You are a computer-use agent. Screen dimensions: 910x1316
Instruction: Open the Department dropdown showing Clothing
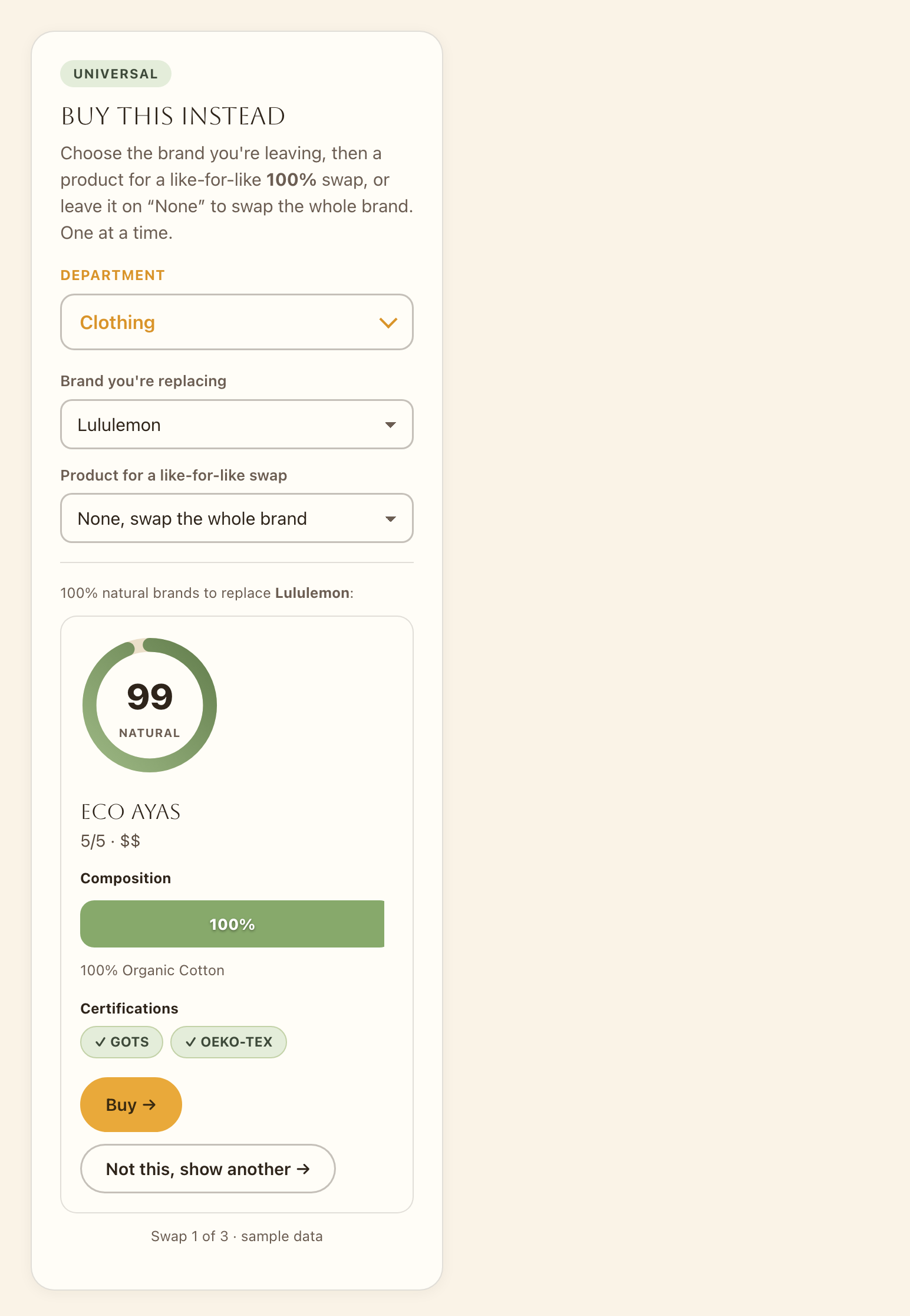[237, 322]
